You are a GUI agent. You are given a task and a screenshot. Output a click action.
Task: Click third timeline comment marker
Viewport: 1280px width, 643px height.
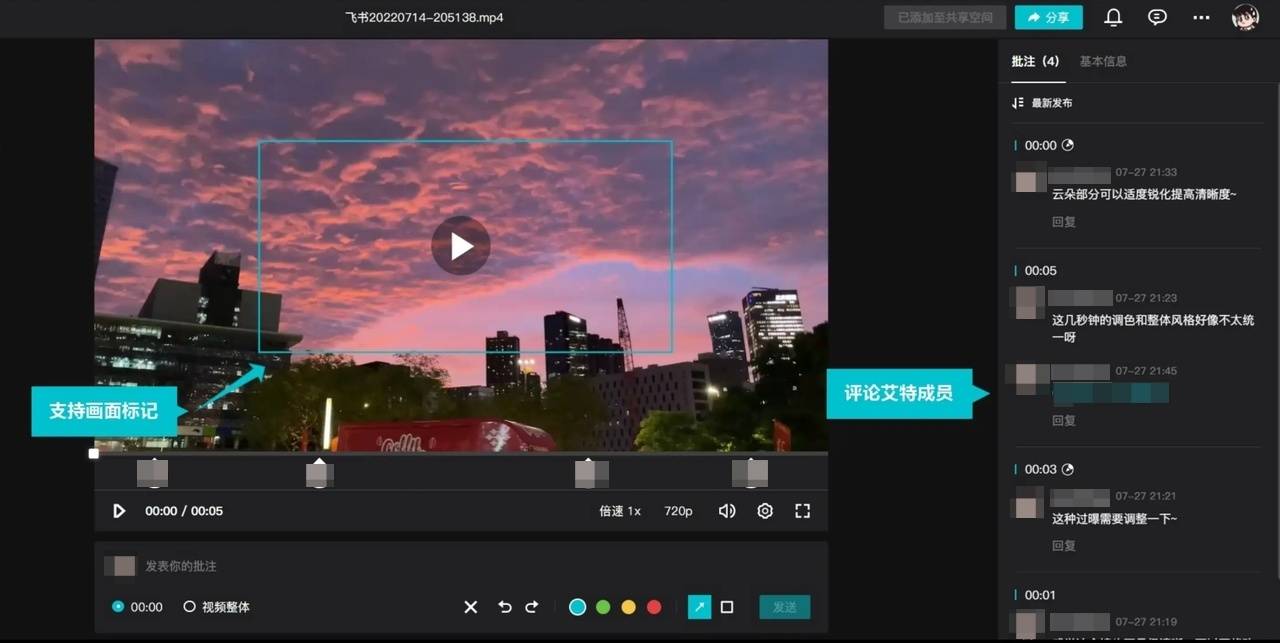point(591,472)
